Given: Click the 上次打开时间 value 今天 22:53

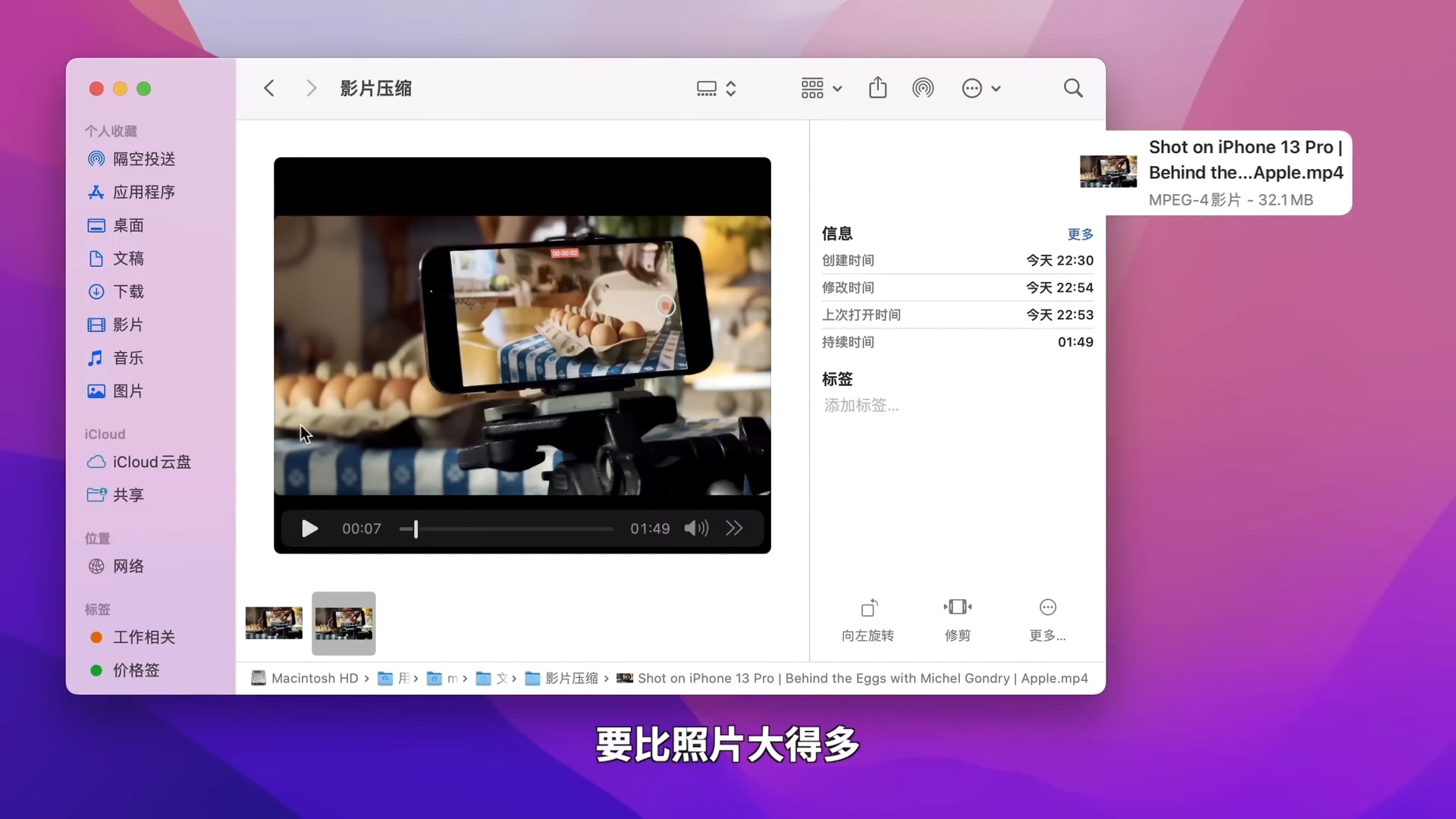Looking at the screenshot, I should 1059,315.
